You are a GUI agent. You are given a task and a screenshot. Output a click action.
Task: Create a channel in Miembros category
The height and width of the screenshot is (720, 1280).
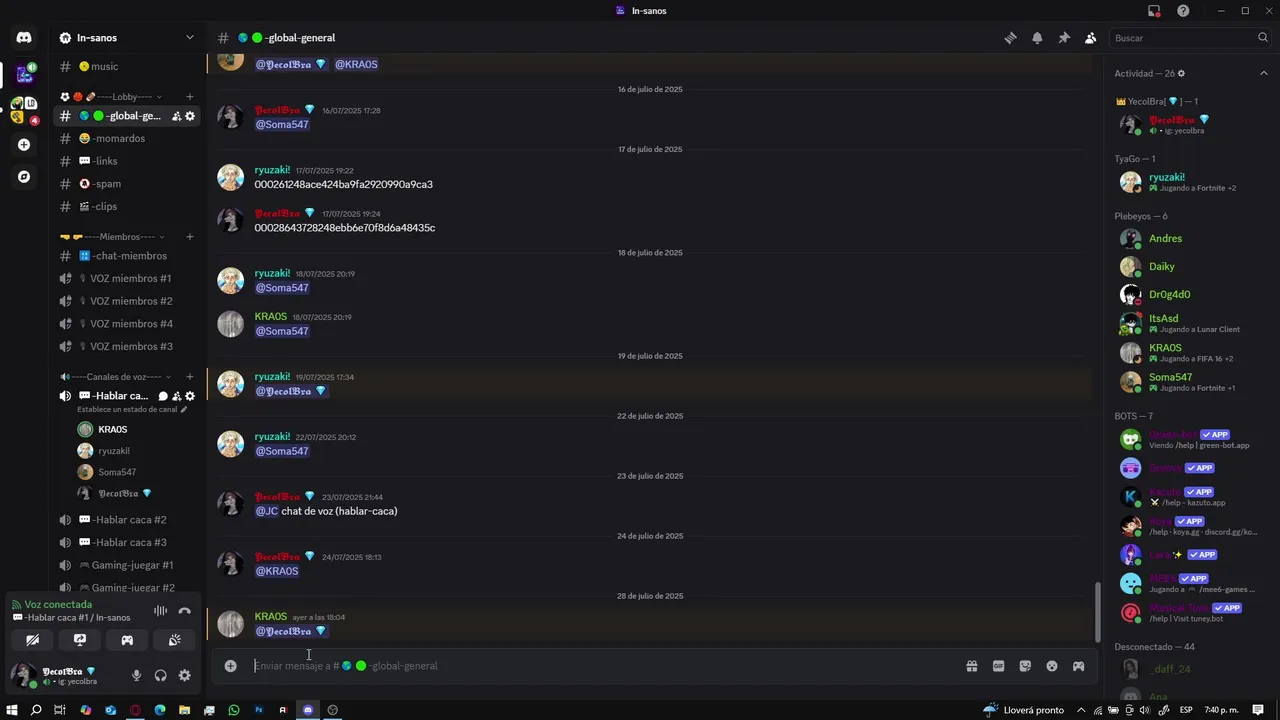(190, 237)
